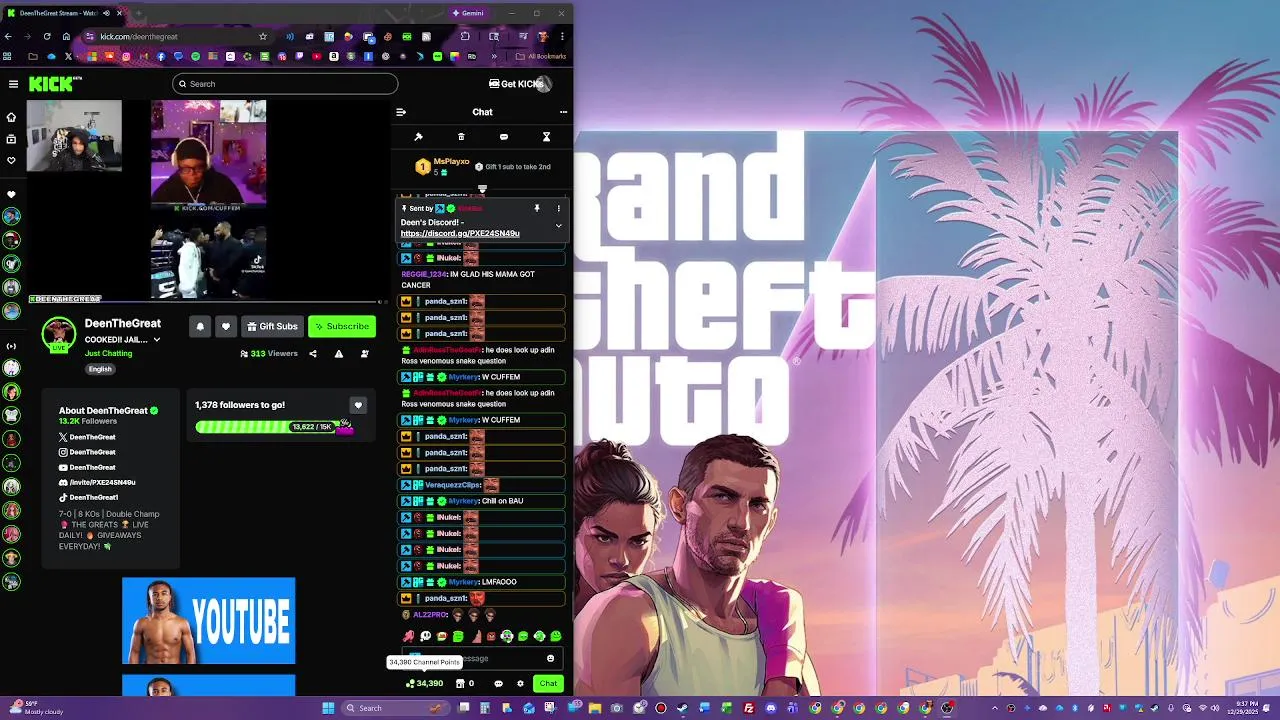Click the green Subscribe button
The image size is (1280, 720).
point(342,326)
